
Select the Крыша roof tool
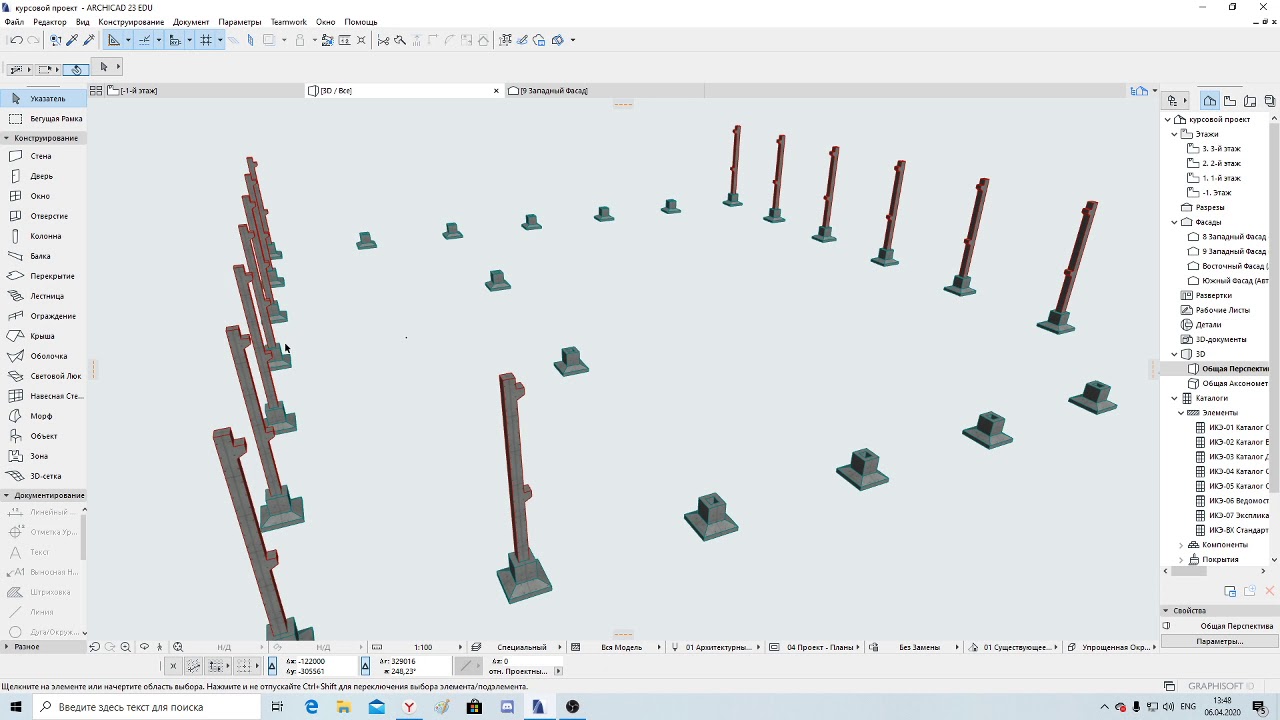[x=42, y=336]
